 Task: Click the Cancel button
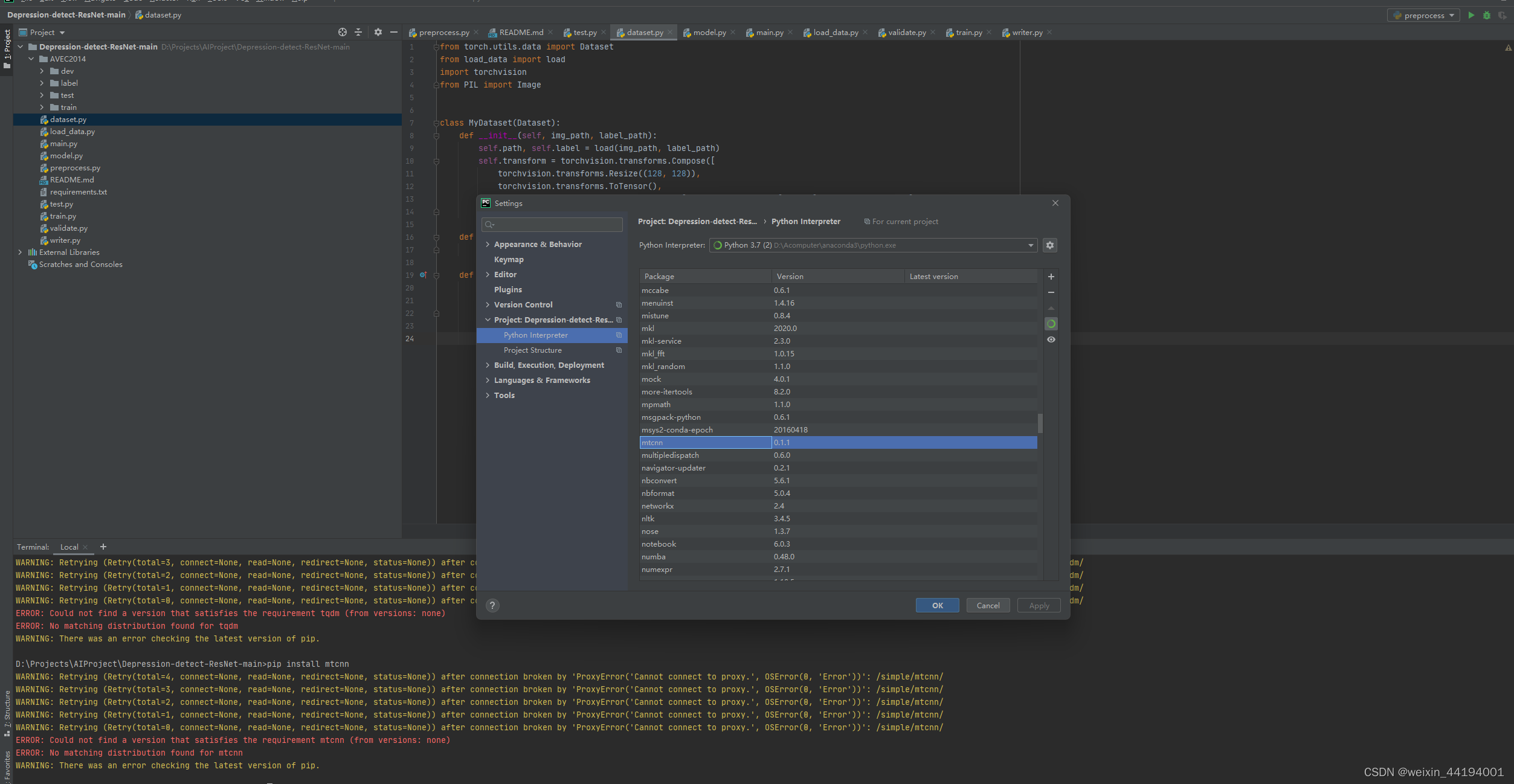[x=988, y=605]
